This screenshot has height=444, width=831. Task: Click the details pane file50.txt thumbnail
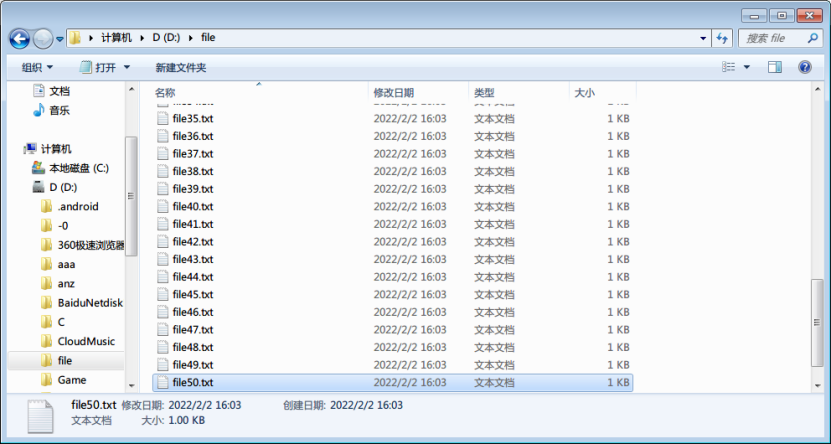click(40, 416)
